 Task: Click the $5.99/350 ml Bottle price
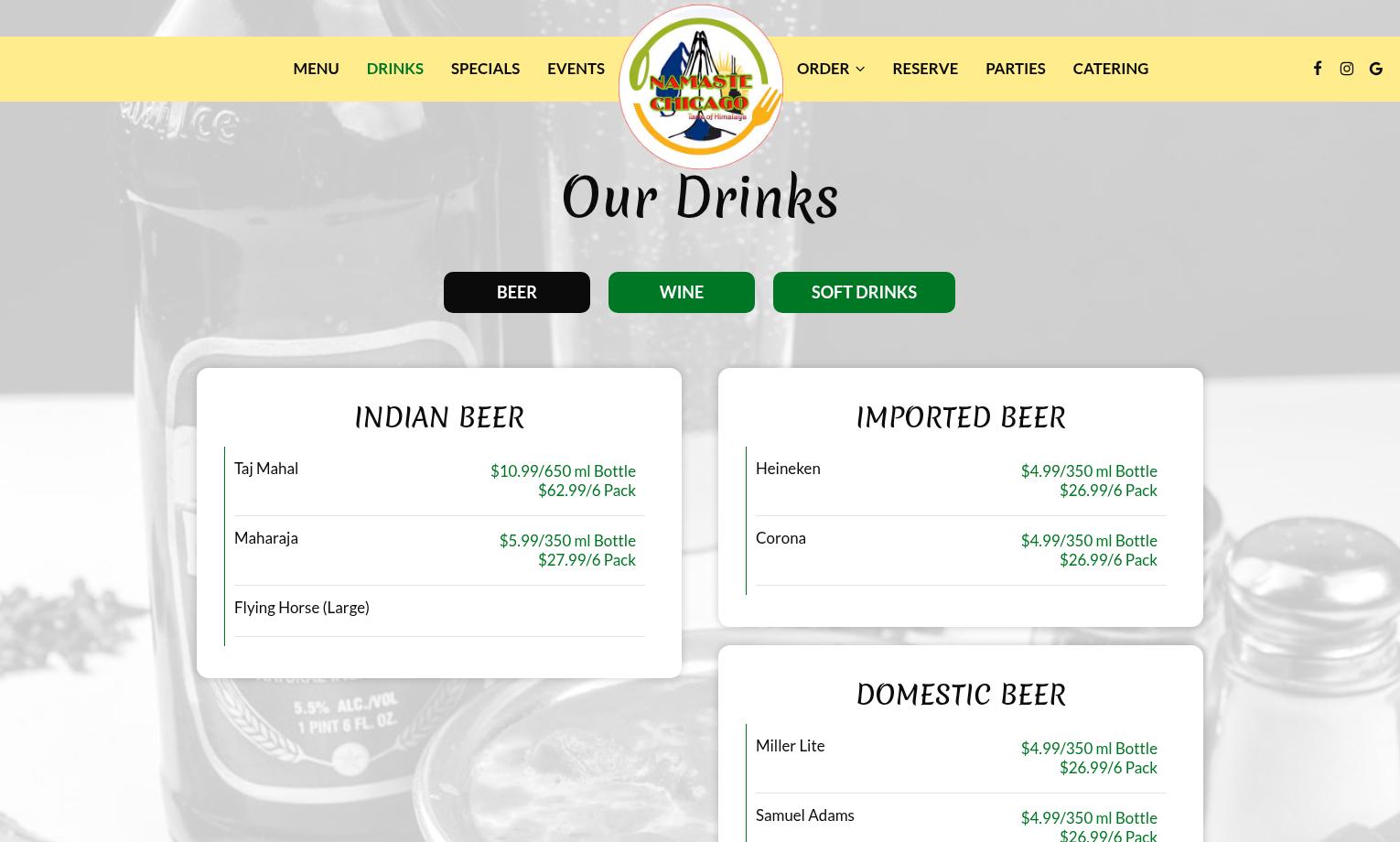coord(567,541)
